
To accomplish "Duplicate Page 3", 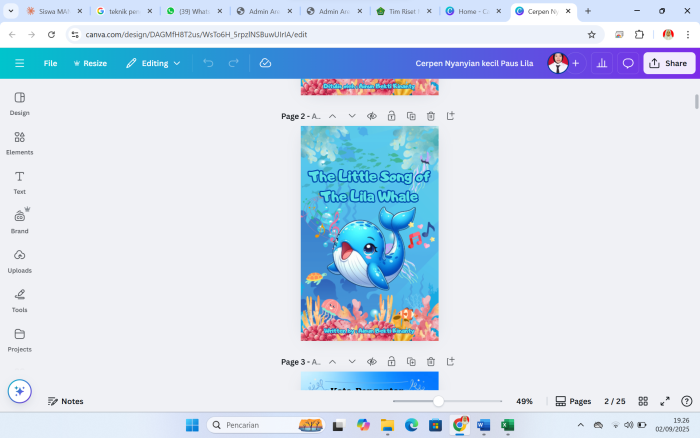I will (411, 362).
